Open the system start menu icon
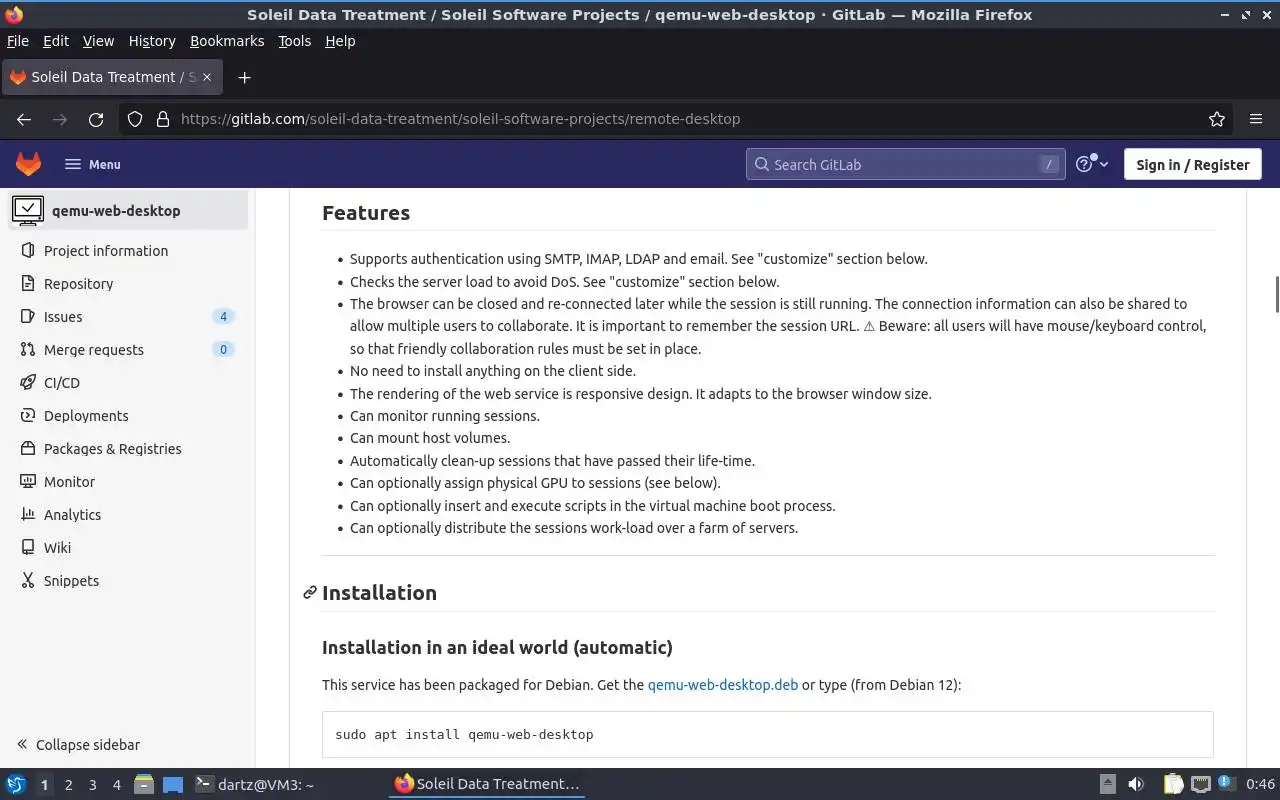Screen dimensions: 1280x800 coord(15,785)
